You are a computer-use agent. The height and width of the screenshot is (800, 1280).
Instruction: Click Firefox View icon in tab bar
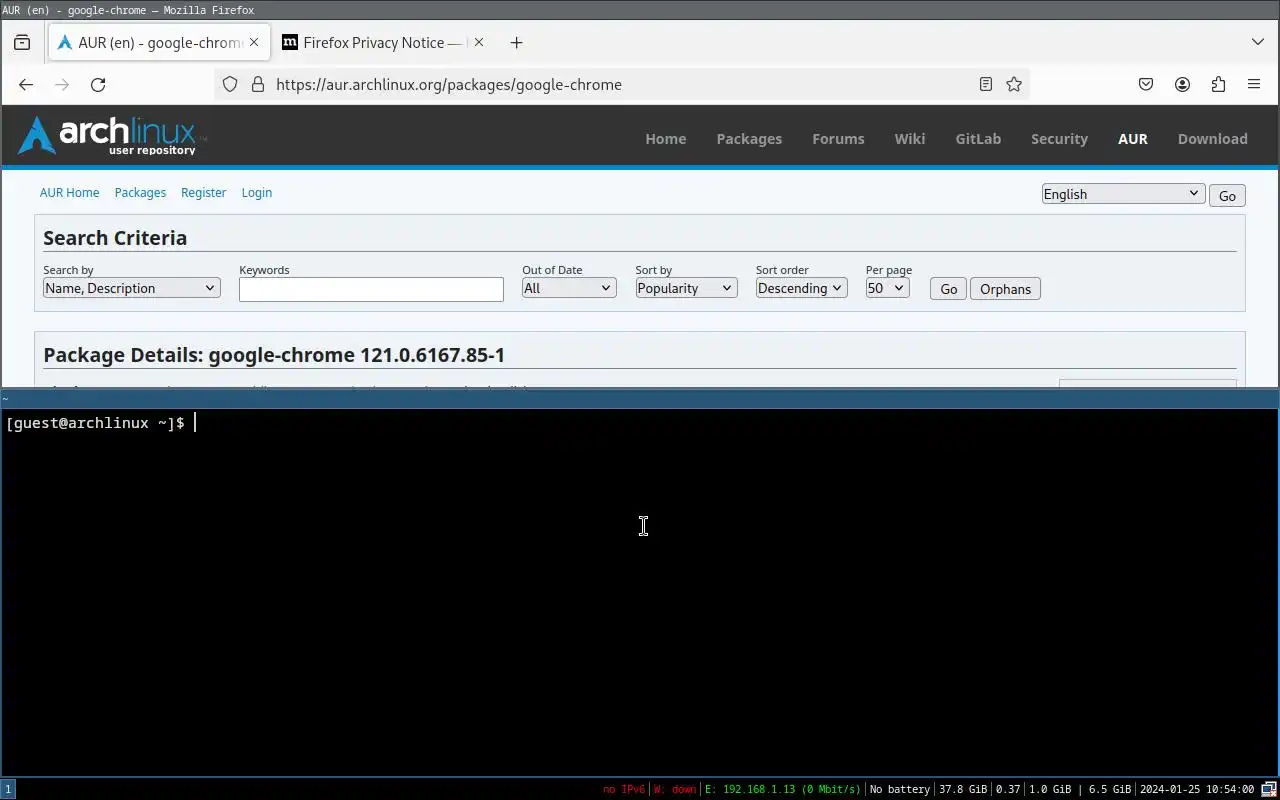coord(22,43)
